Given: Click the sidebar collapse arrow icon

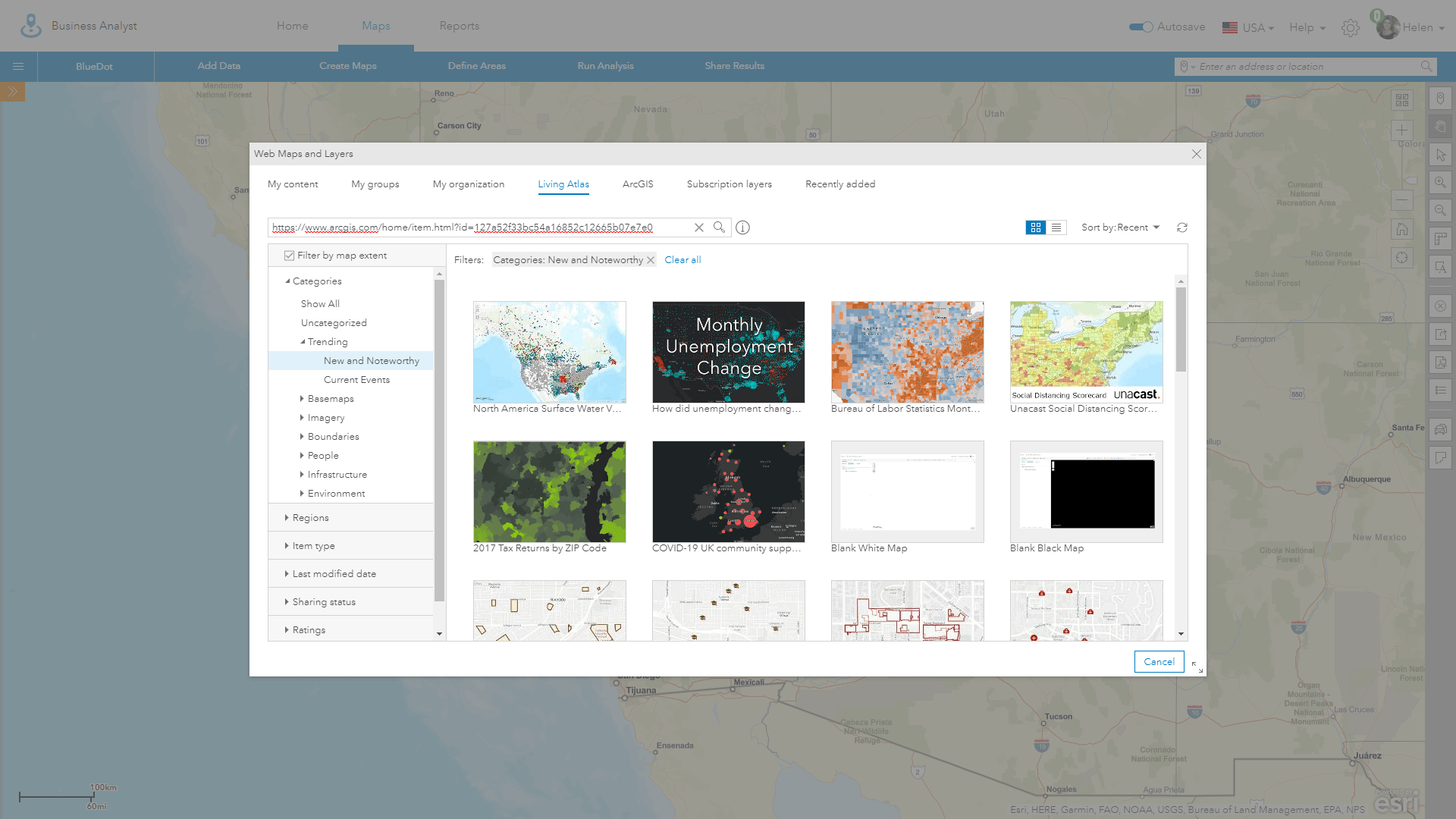Looking at the screenshot, I should [12, 92].
